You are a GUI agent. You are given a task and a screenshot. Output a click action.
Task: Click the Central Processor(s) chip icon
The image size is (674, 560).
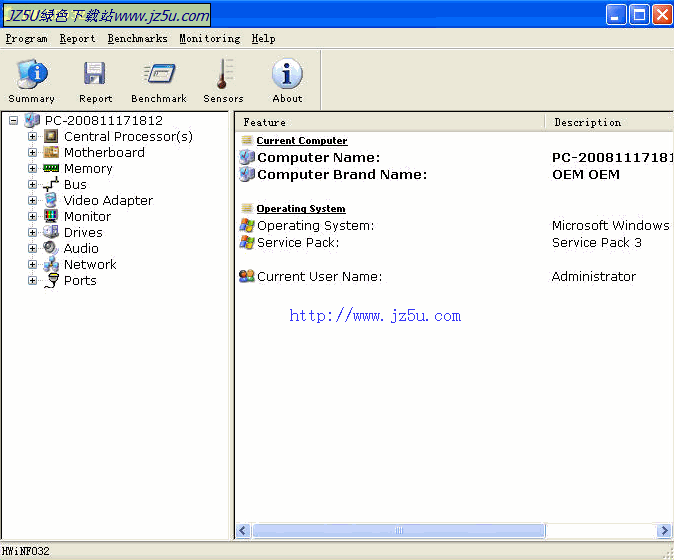(x=51, y=136)
